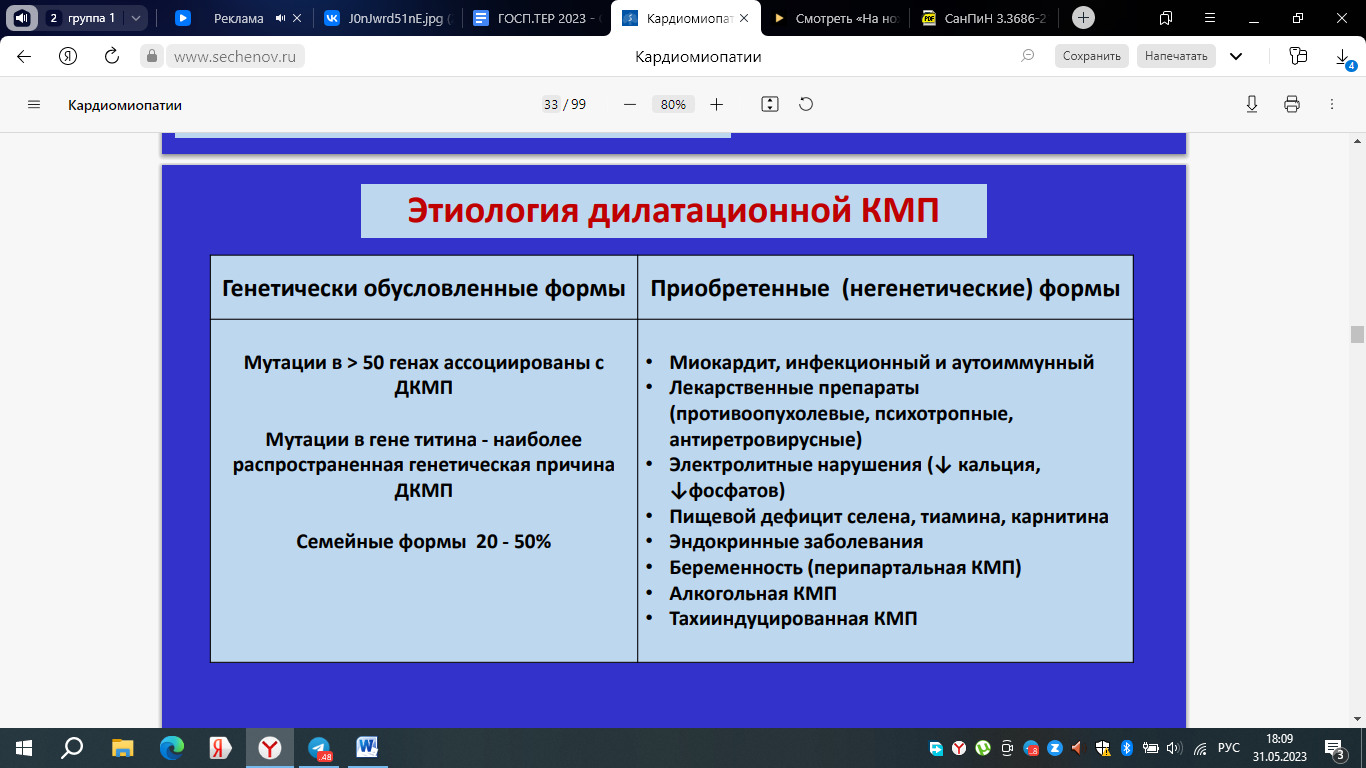Open File Explorer from the taskbar
This screenshot has height=768, width=1366.
pyautogui.click(x=122, y=747)
